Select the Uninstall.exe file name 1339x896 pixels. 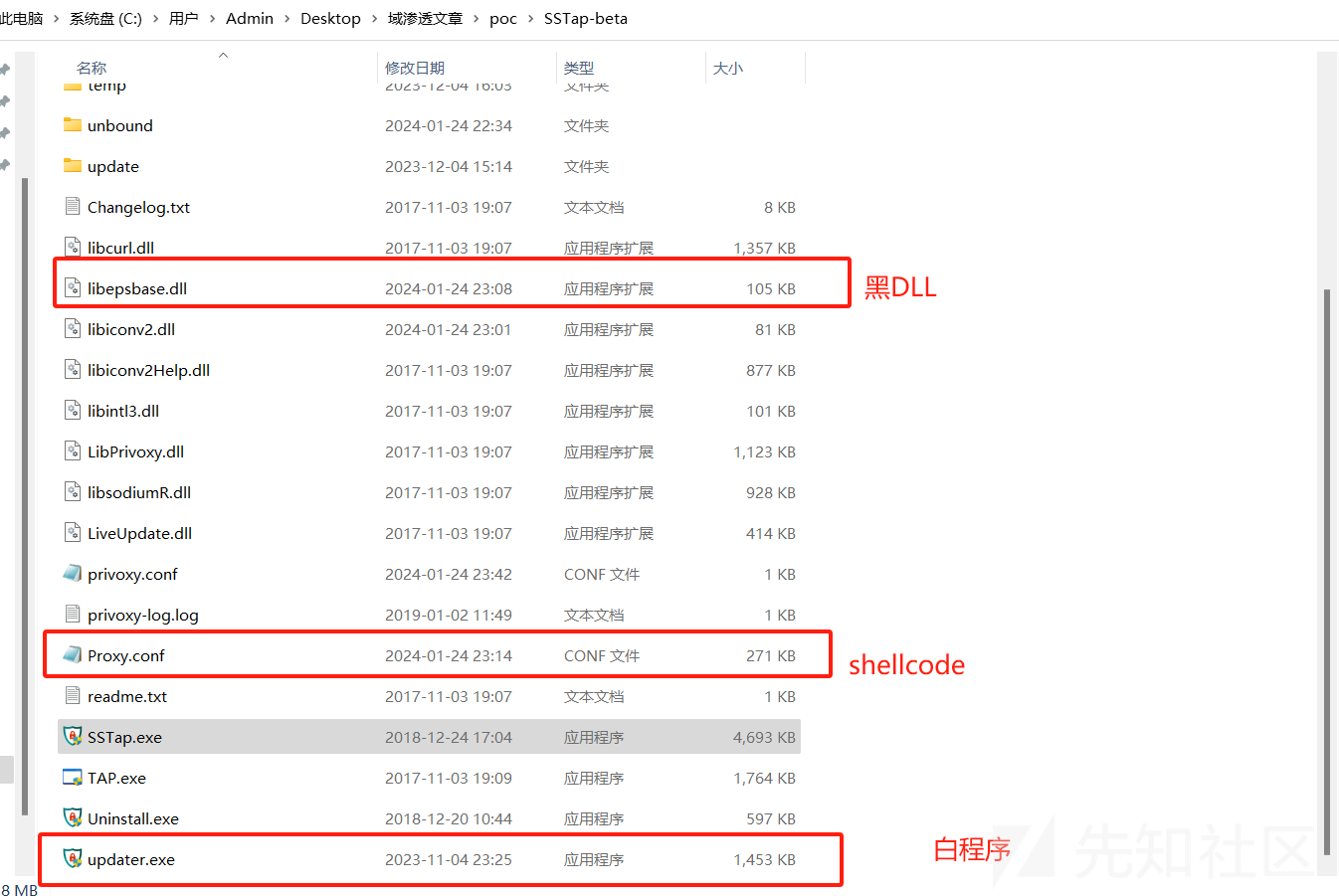pos(133,818)
